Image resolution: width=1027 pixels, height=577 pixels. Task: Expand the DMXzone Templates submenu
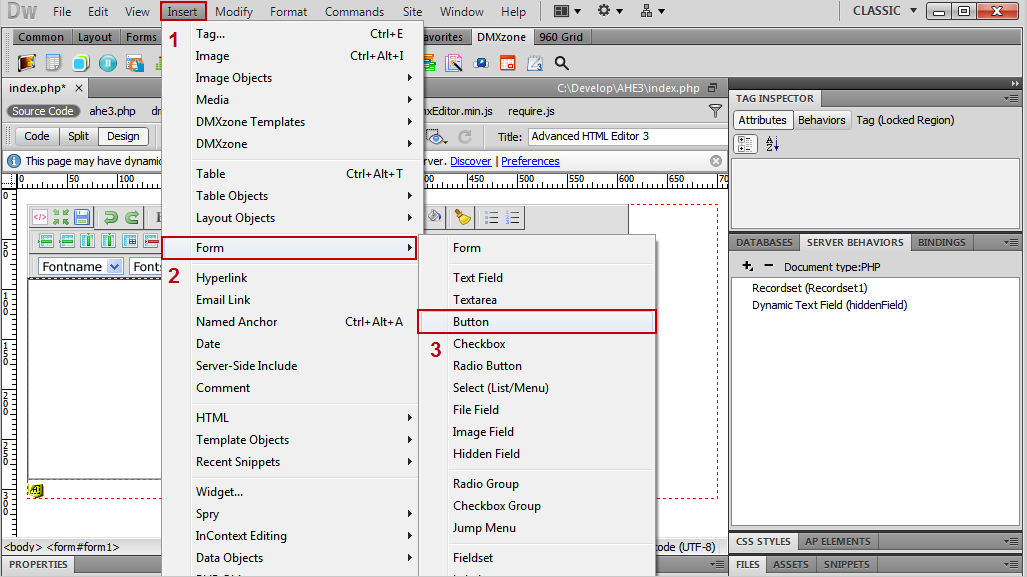pos(289,122)
